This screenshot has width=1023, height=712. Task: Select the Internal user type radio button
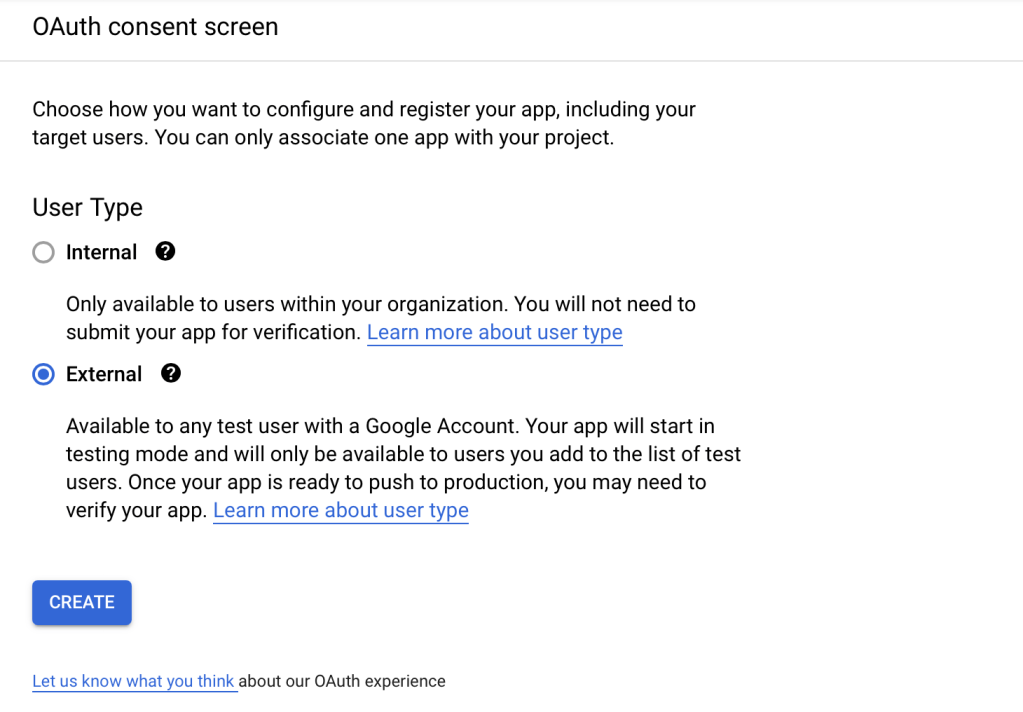click(43, 252)
